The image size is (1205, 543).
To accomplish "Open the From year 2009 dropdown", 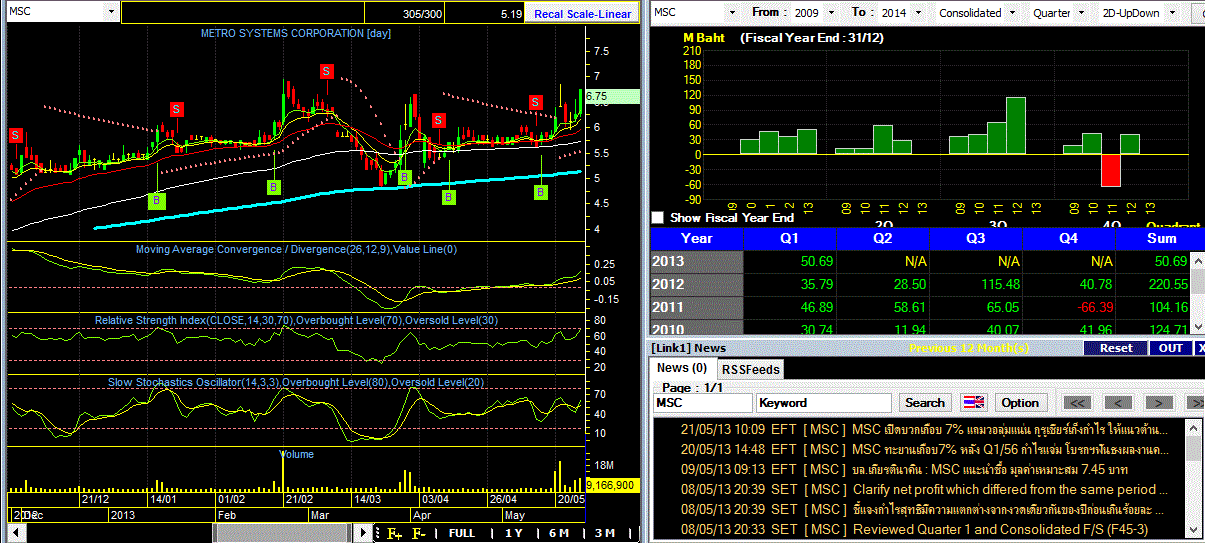I will [x=831, y=13].
